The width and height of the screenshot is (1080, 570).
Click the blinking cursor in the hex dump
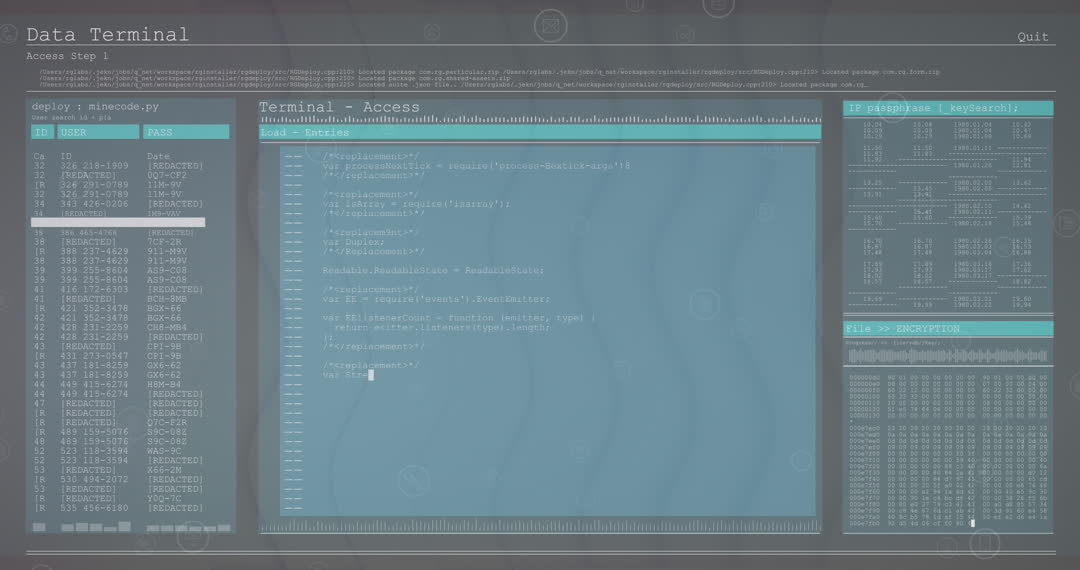(971, 523)
